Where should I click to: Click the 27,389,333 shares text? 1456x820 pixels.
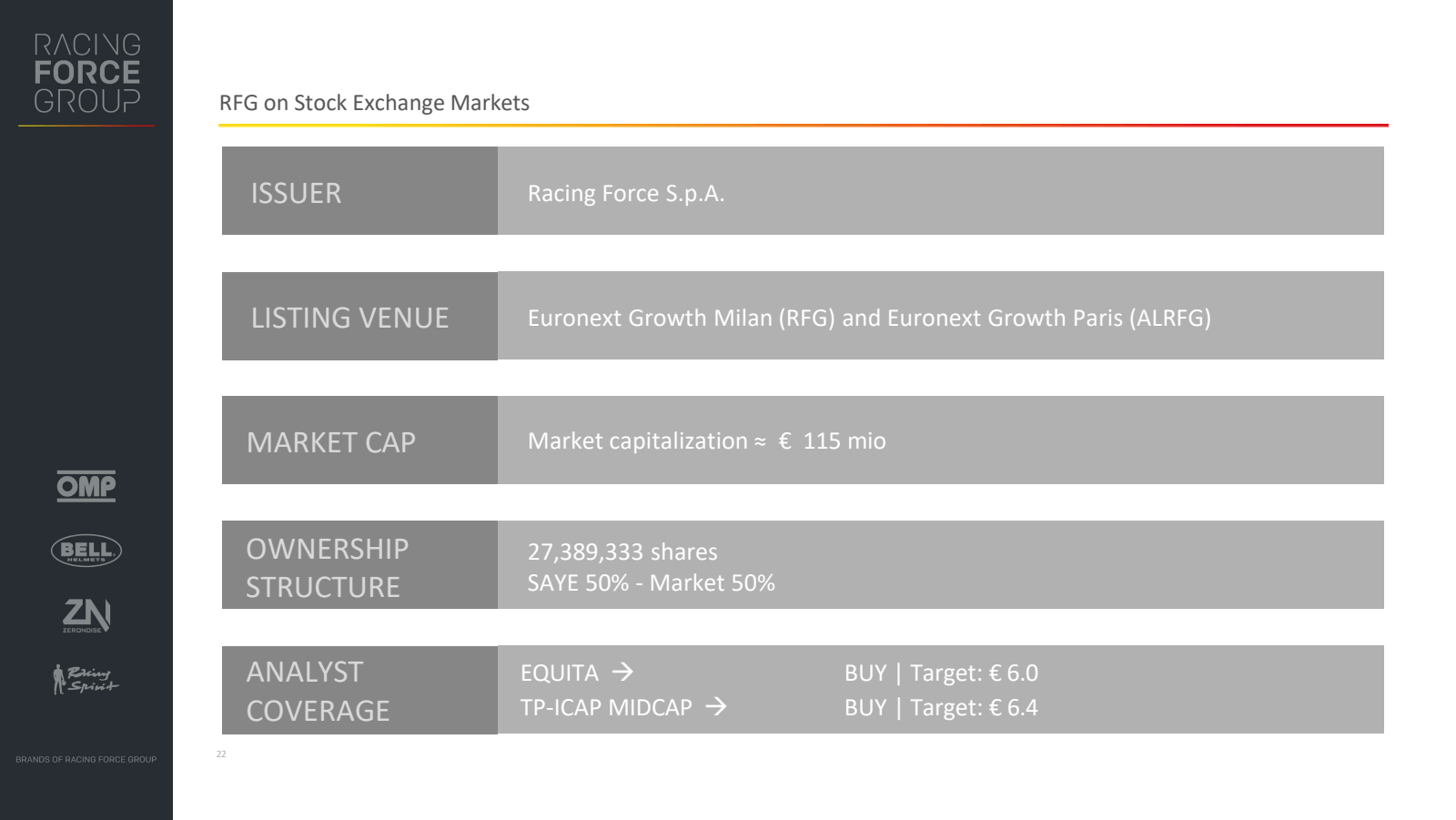click(622, 552)
